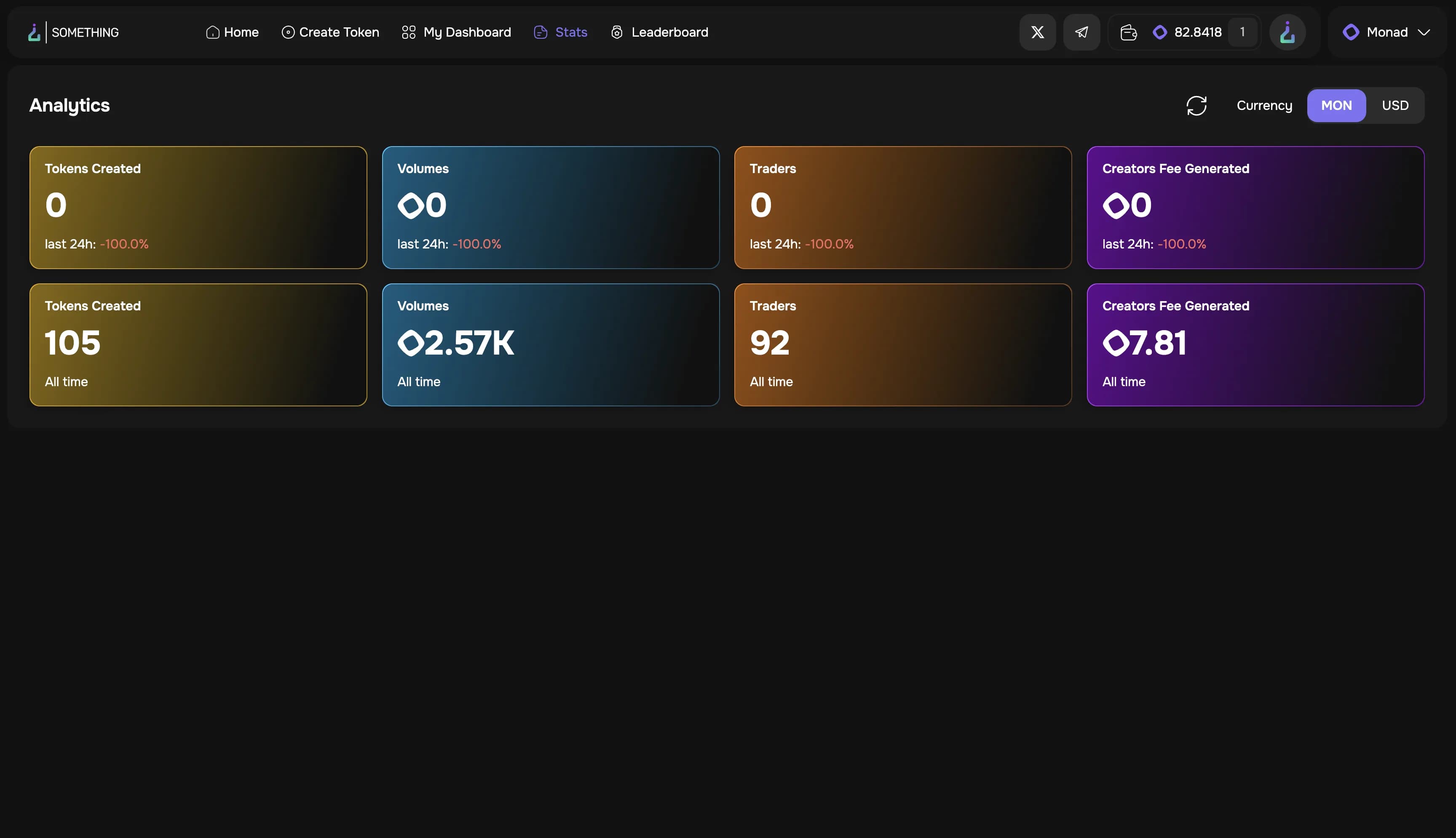This screenshot has height=838, width=1456.
Task: Click the notification count badge 1
Action: point(1242,32)
